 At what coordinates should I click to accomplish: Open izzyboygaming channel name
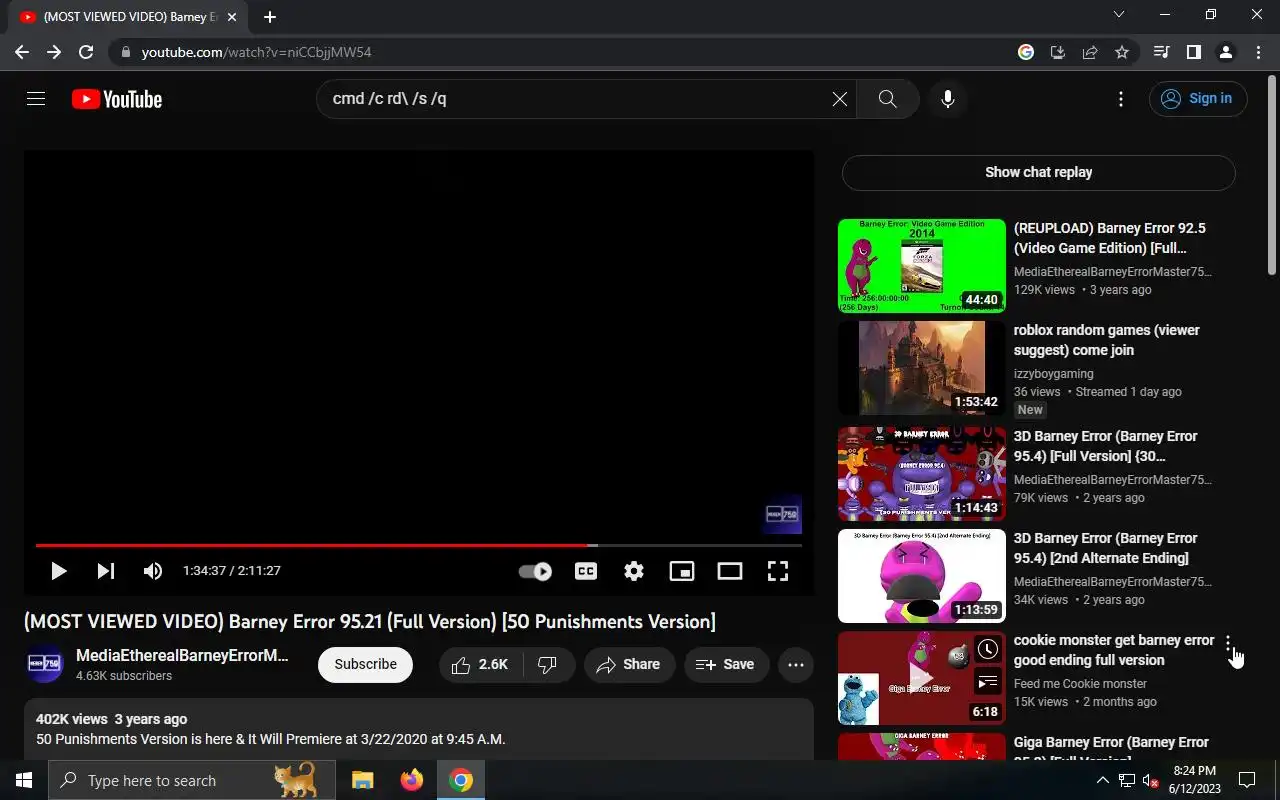tap(1053, 374)
